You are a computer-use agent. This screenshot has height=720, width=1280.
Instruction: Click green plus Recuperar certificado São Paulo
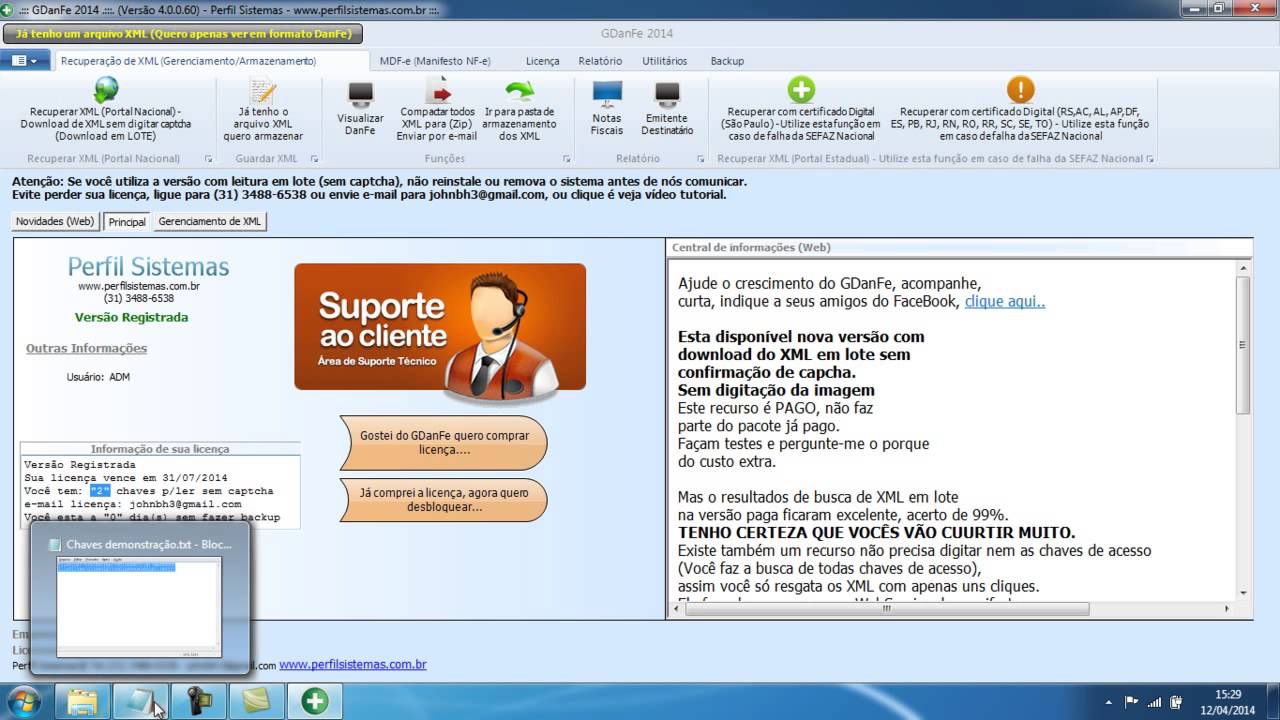801,91
